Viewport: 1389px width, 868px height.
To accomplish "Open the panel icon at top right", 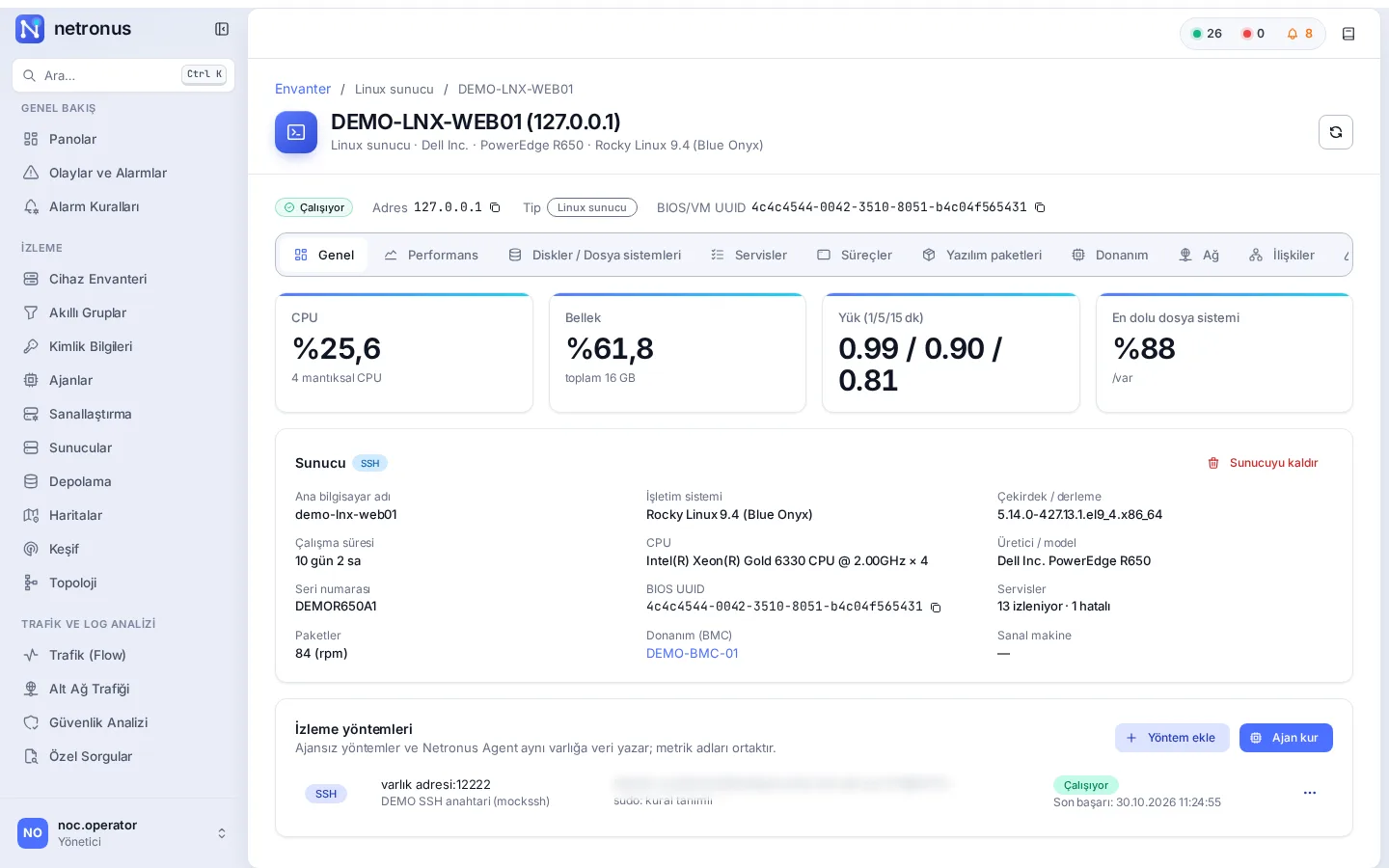I will click(1348, 34).
